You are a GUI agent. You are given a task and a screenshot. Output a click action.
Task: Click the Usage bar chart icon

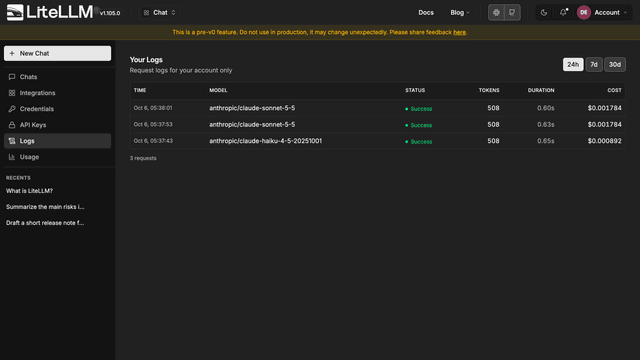coord(12,157)
